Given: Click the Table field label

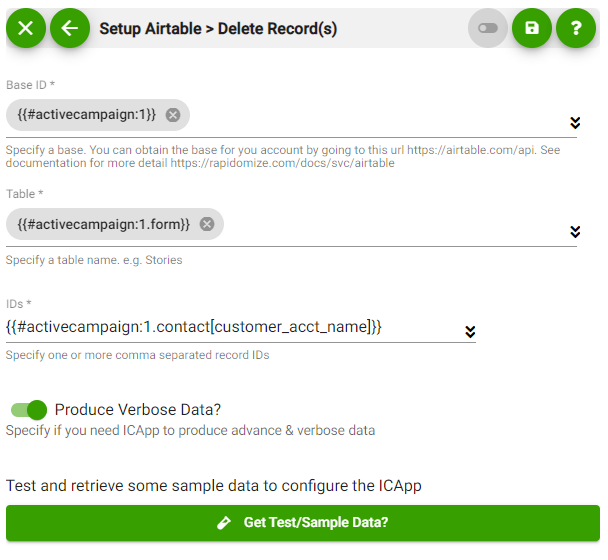Looking at the screenshot, I should (24, 194).
